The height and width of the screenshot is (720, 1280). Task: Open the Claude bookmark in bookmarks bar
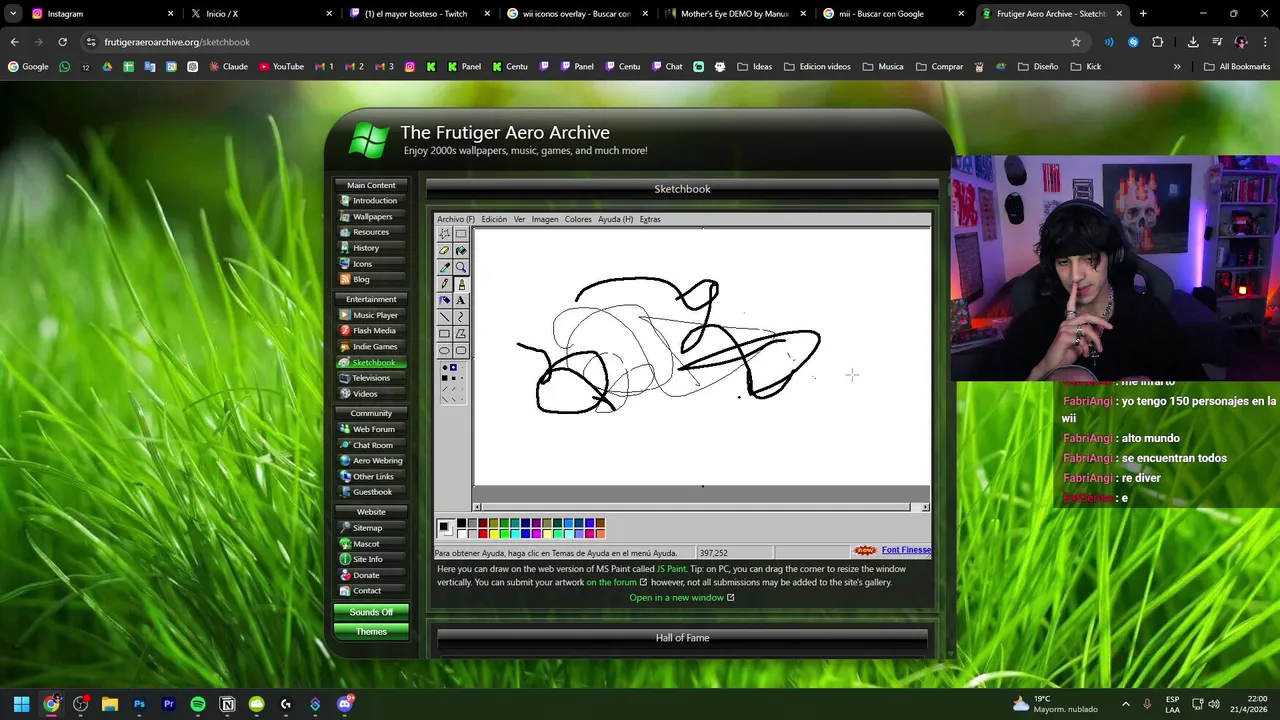tap(228, 67)
